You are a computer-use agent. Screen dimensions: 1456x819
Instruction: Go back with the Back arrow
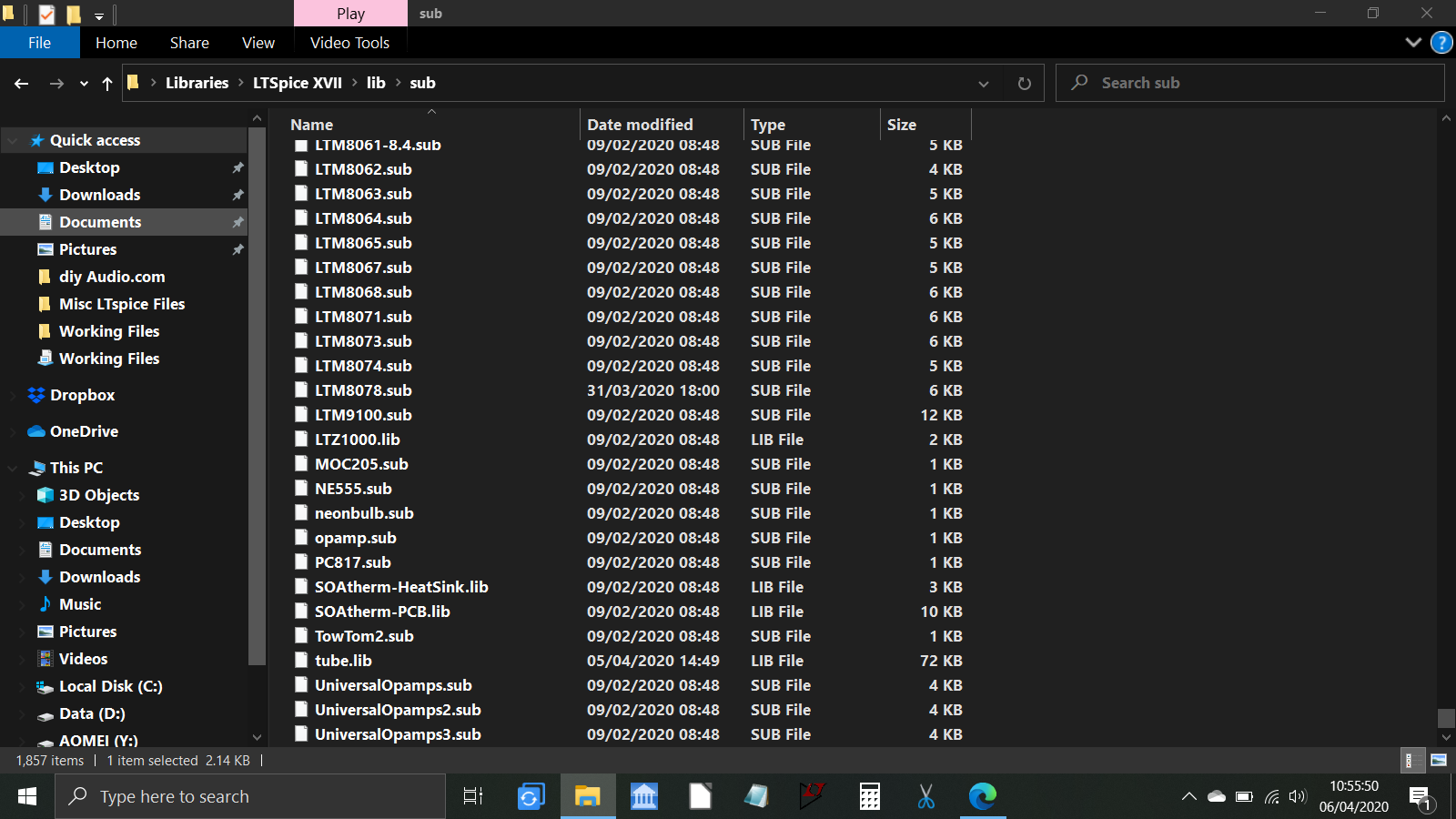[x=22, y=83]
